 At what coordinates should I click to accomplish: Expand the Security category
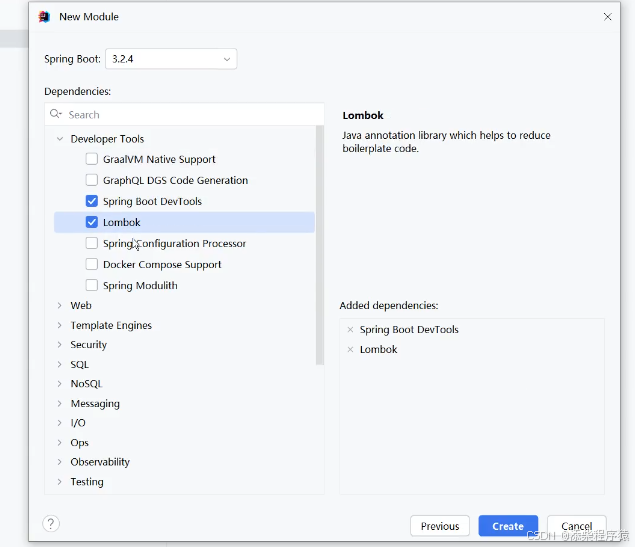60,345
